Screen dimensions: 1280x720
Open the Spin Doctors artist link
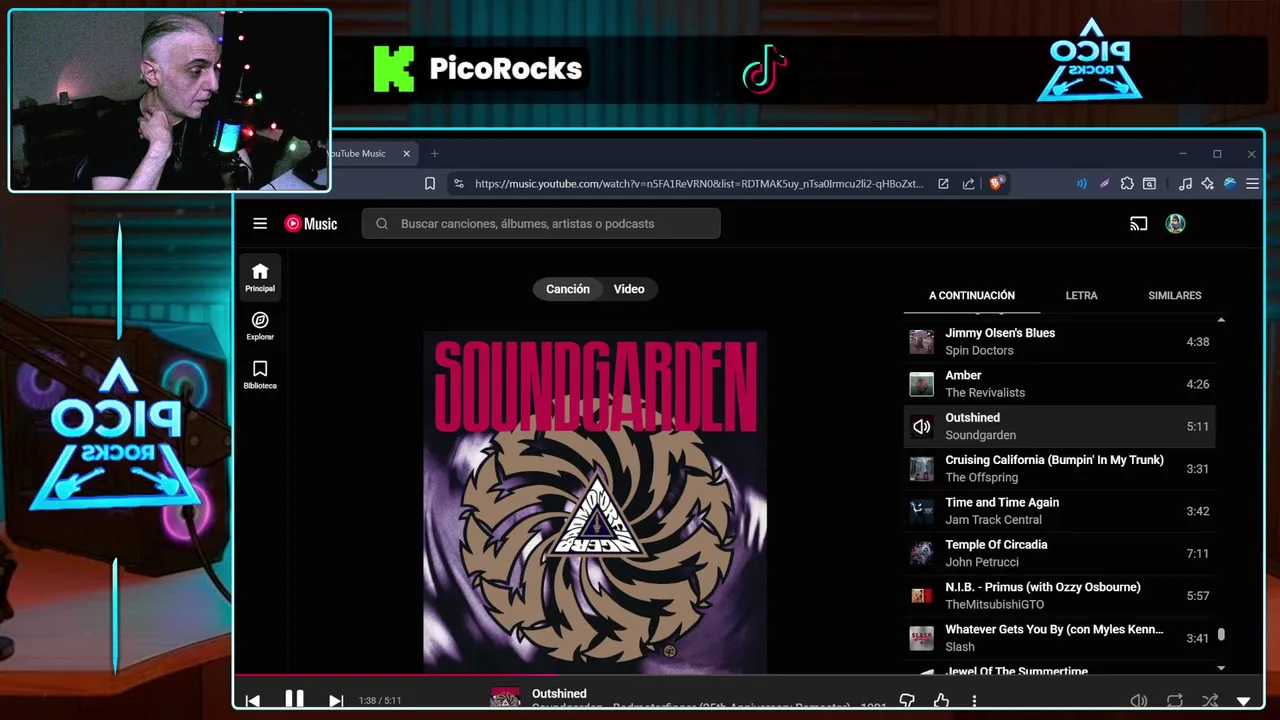coord(979,351)
